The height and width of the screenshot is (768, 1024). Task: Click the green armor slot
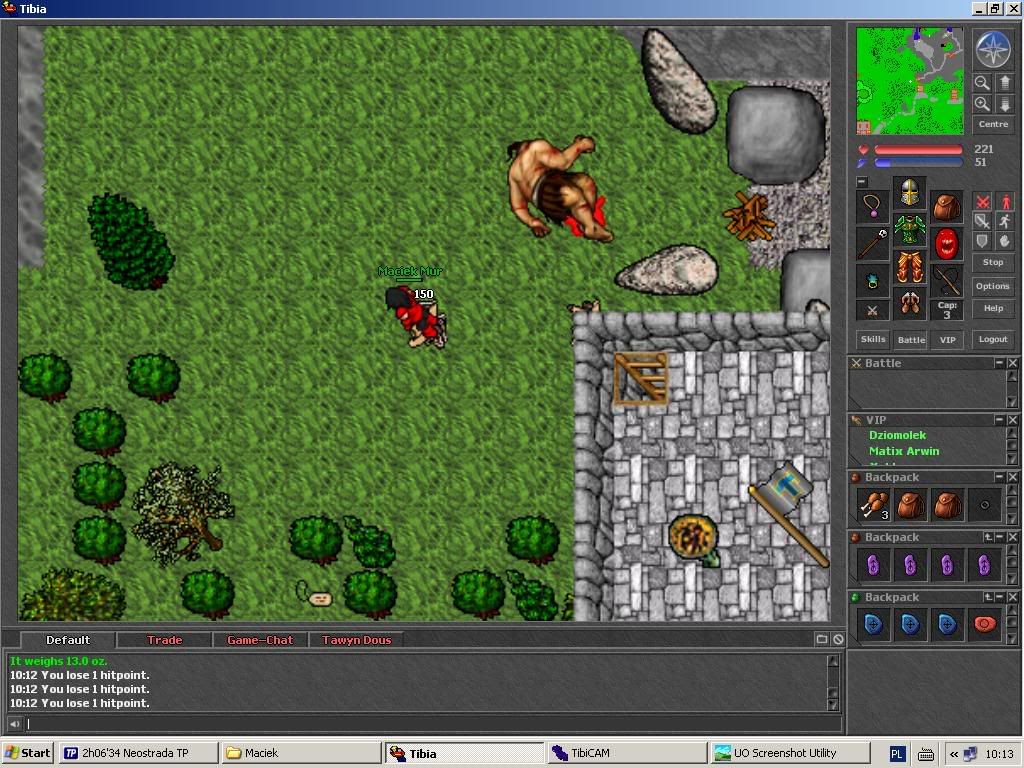(909, 230)
